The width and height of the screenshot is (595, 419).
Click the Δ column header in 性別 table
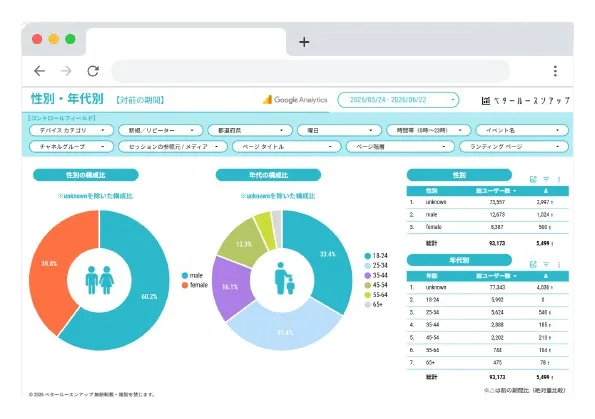[x=546, y=191]
